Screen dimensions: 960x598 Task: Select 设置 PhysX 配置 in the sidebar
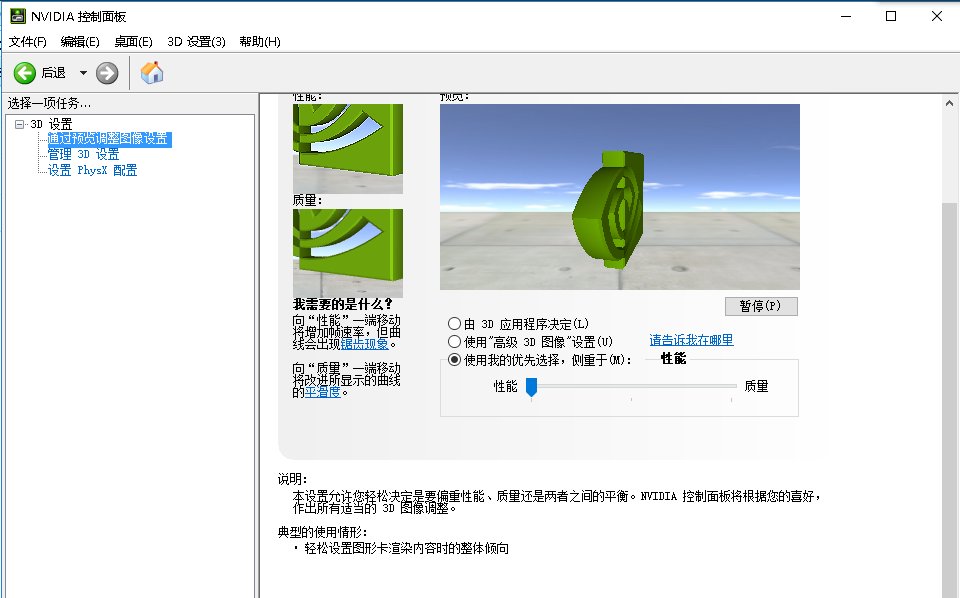coord(92,169)
